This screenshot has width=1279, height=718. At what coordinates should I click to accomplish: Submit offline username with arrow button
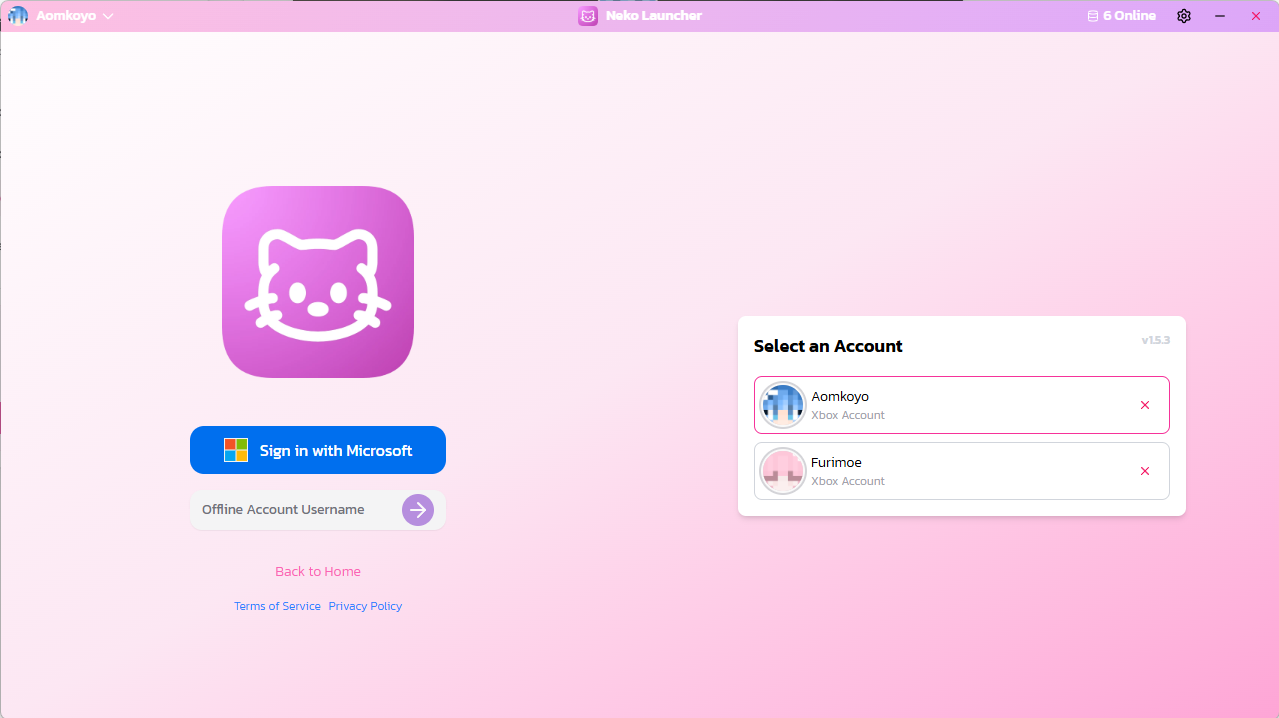418,510
